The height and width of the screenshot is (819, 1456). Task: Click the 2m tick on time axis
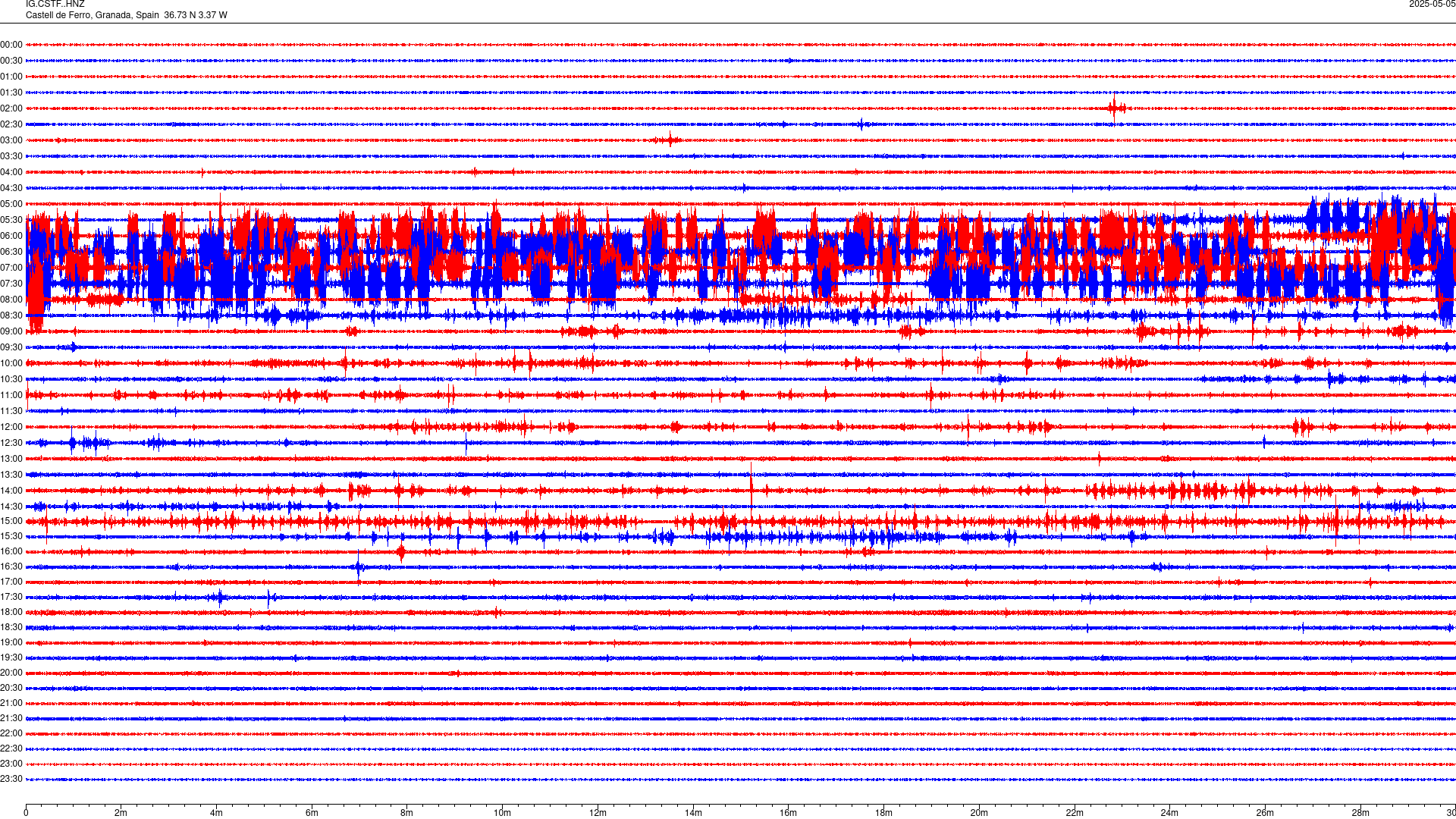121,813
